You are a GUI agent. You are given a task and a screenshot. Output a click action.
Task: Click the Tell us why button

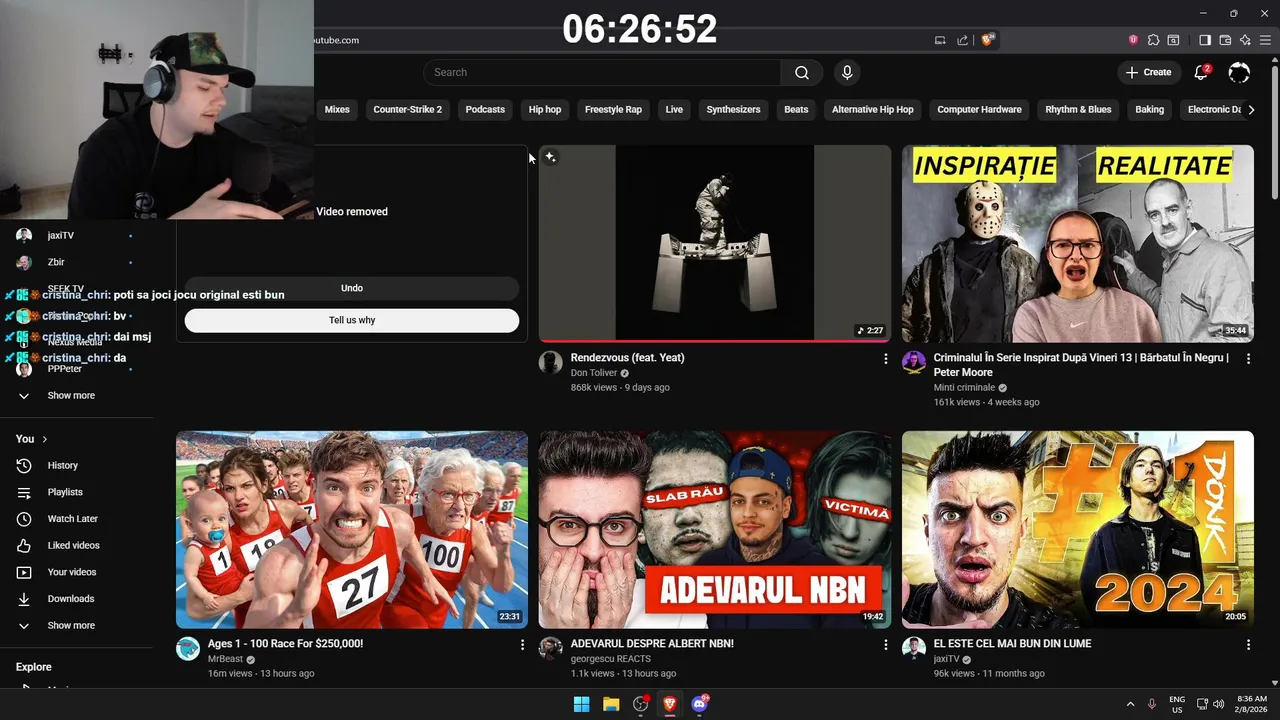click(x=352, y=320)
